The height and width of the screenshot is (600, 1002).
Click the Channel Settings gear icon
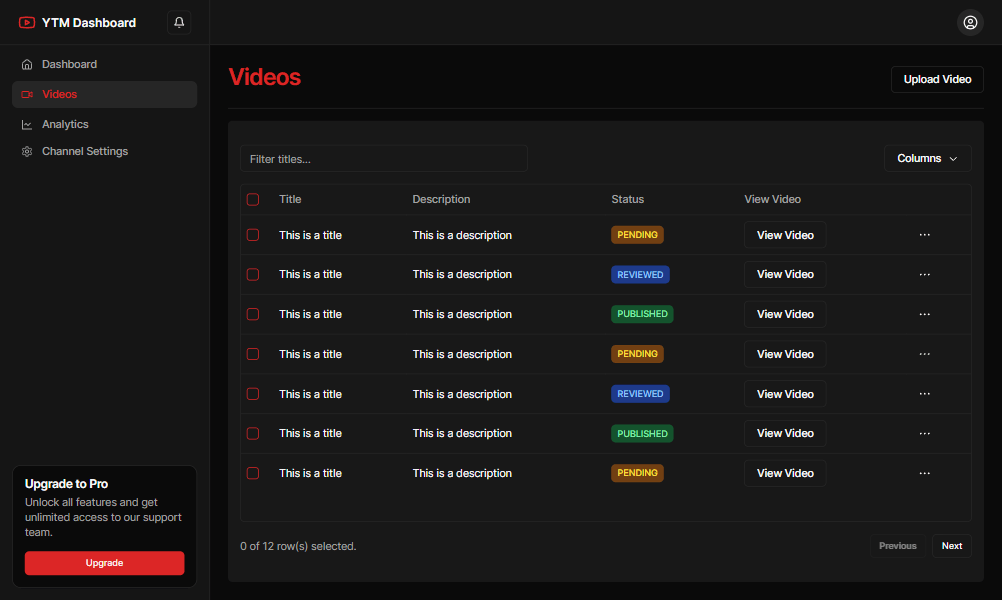pyautogui.click(x=27, y=151)
